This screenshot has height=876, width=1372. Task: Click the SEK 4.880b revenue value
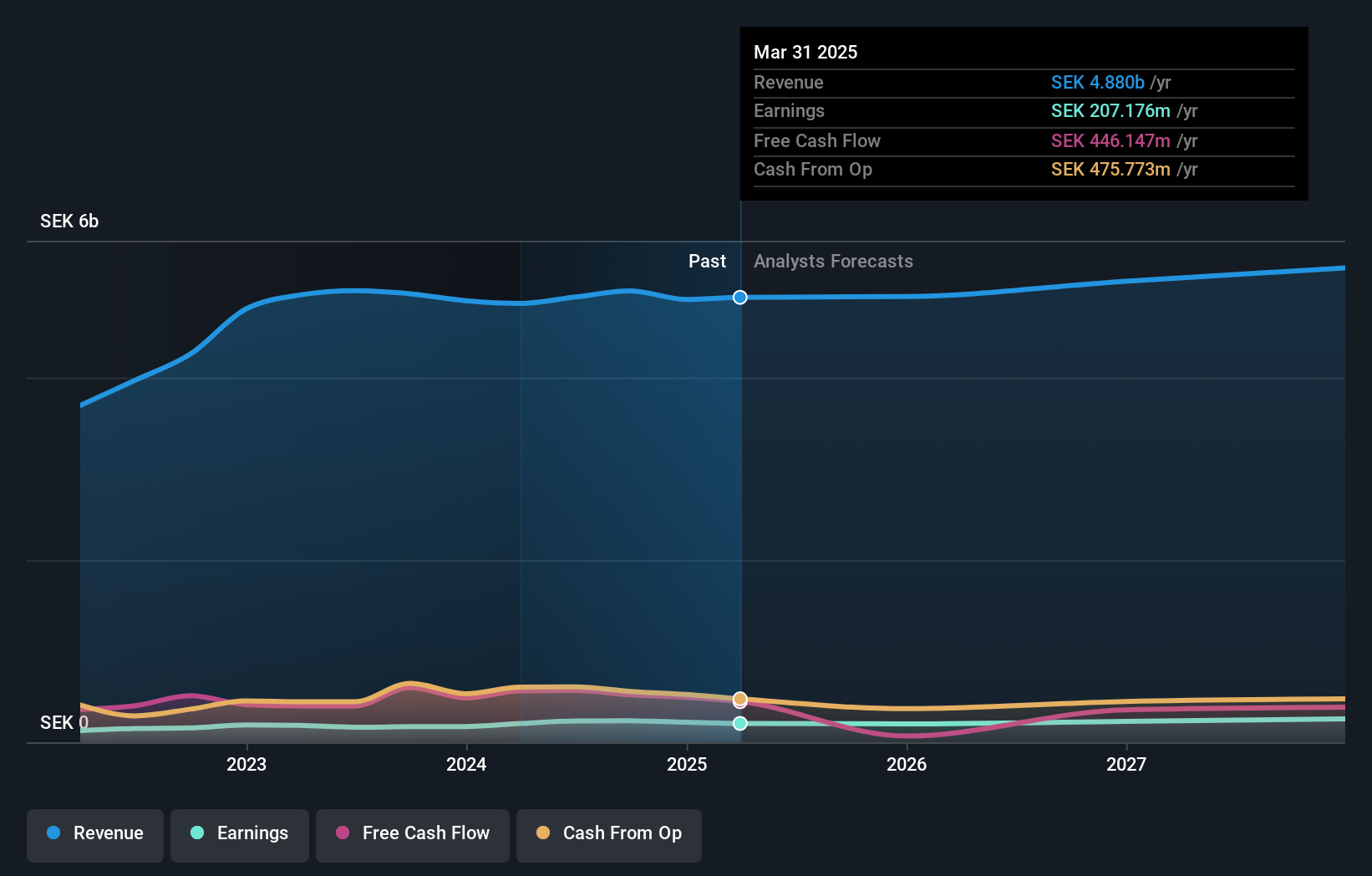point(1097,82)
